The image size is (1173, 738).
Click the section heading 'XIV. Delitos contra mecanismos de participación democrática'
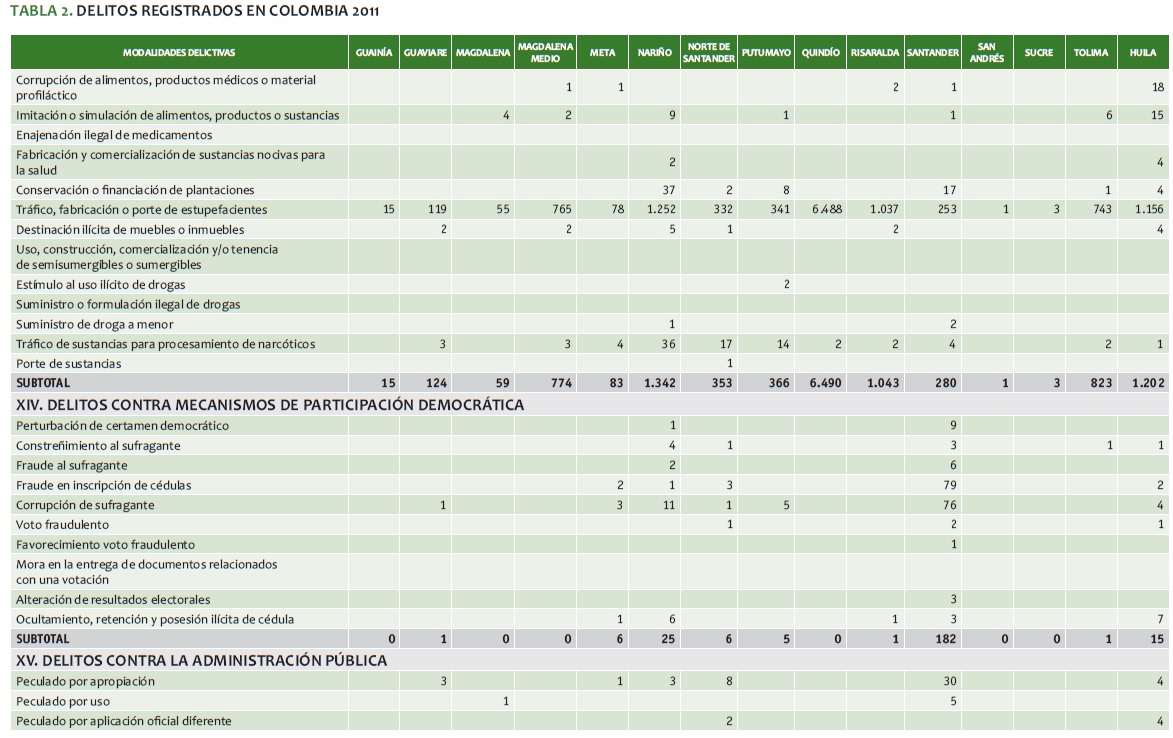(x=270, y=405)
